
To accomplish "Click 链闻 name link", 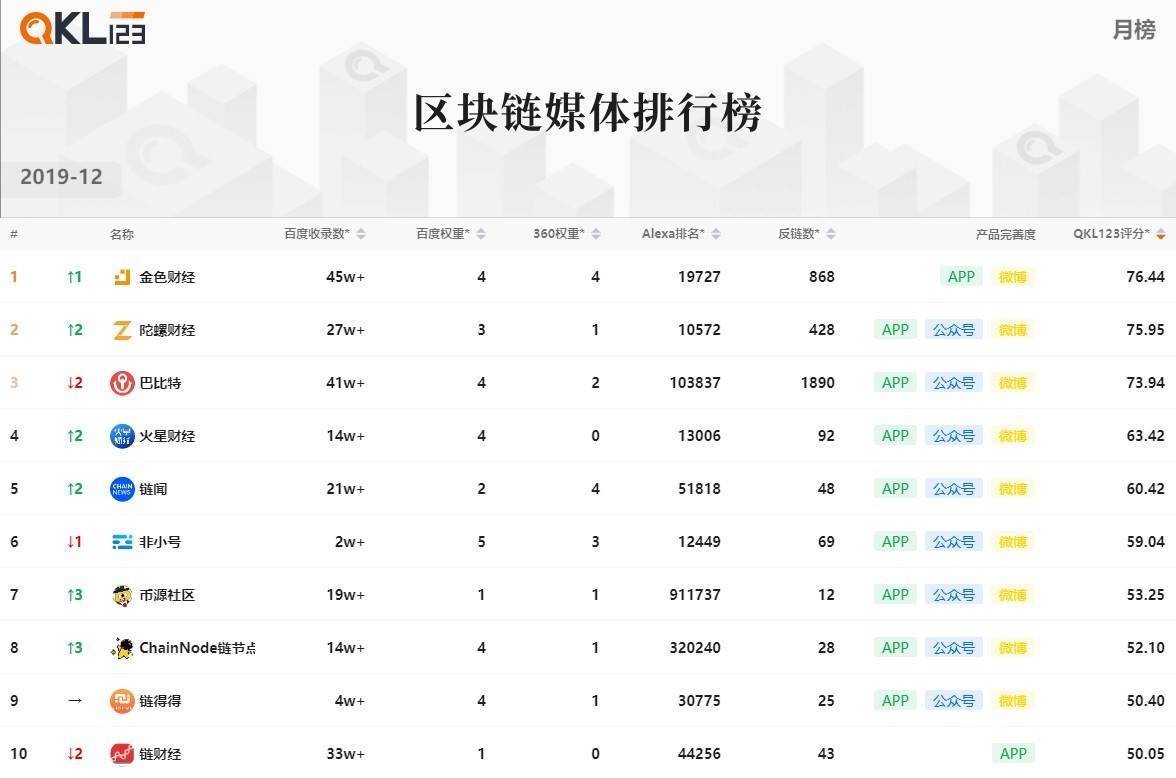I will pos(153,489).
